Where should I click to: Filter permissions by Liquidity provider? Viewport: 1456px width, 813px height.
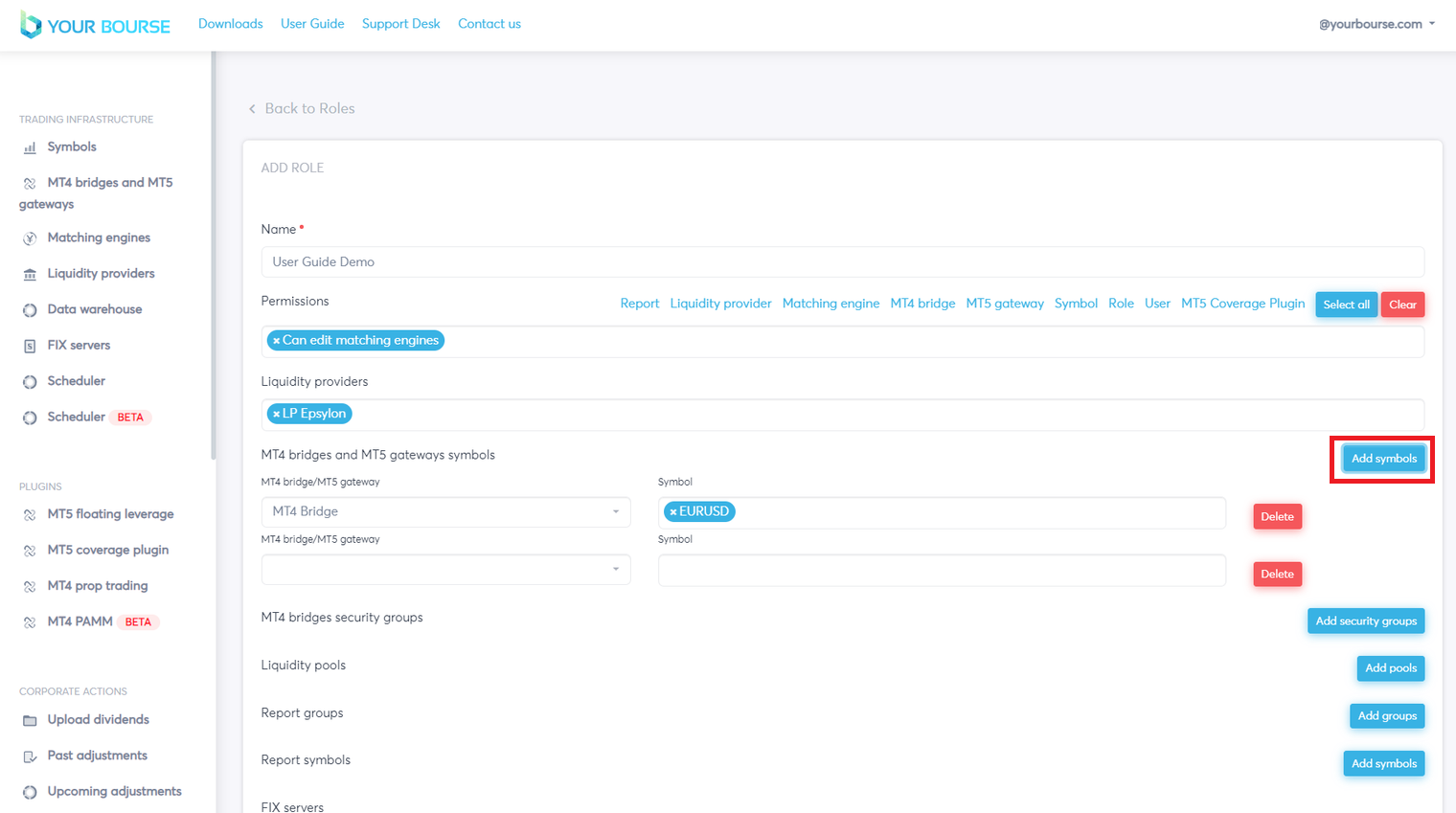tap(721, 304)
